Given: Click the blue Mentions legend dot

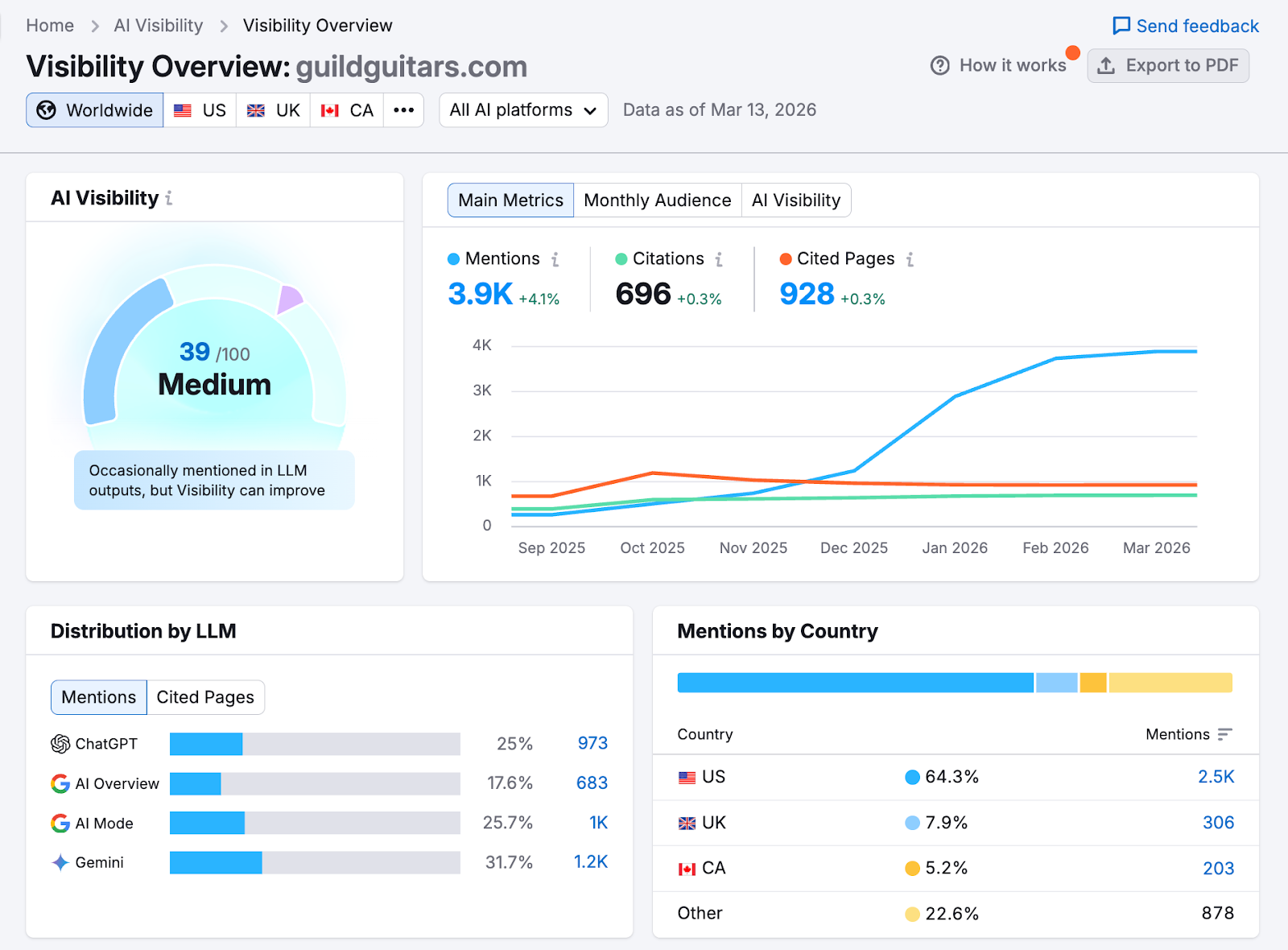Looking at the screenshot, I should [453, 258].
